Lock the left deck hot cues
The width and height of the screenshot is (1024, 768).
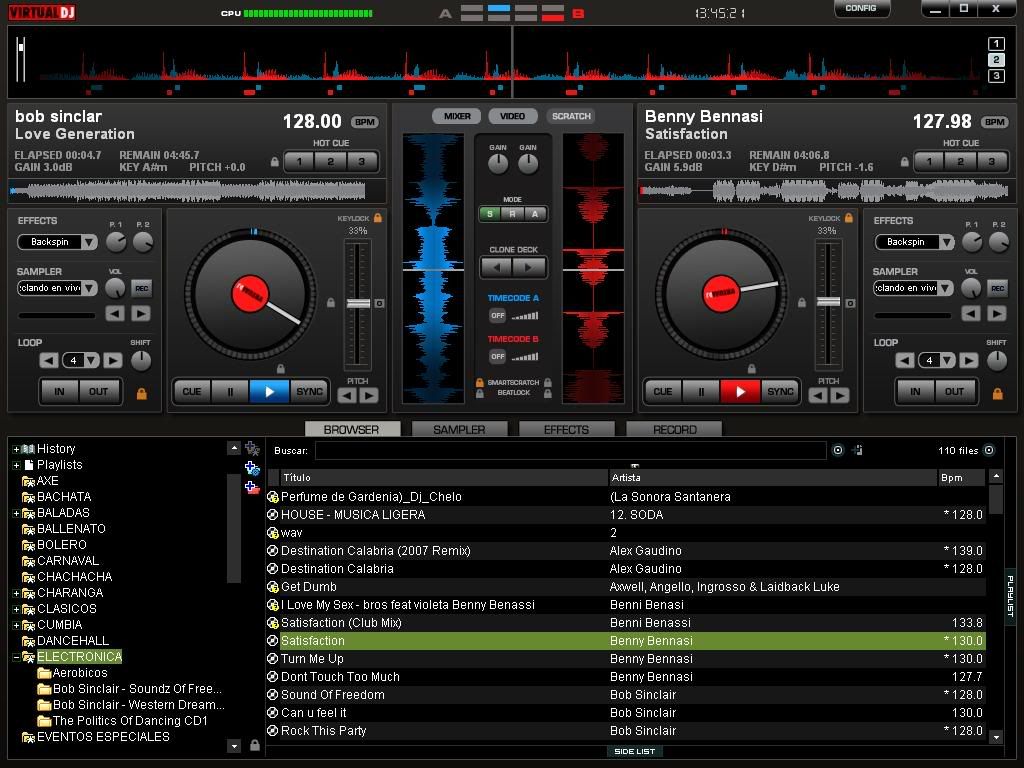pyautogui.click(x=275, y=161)
